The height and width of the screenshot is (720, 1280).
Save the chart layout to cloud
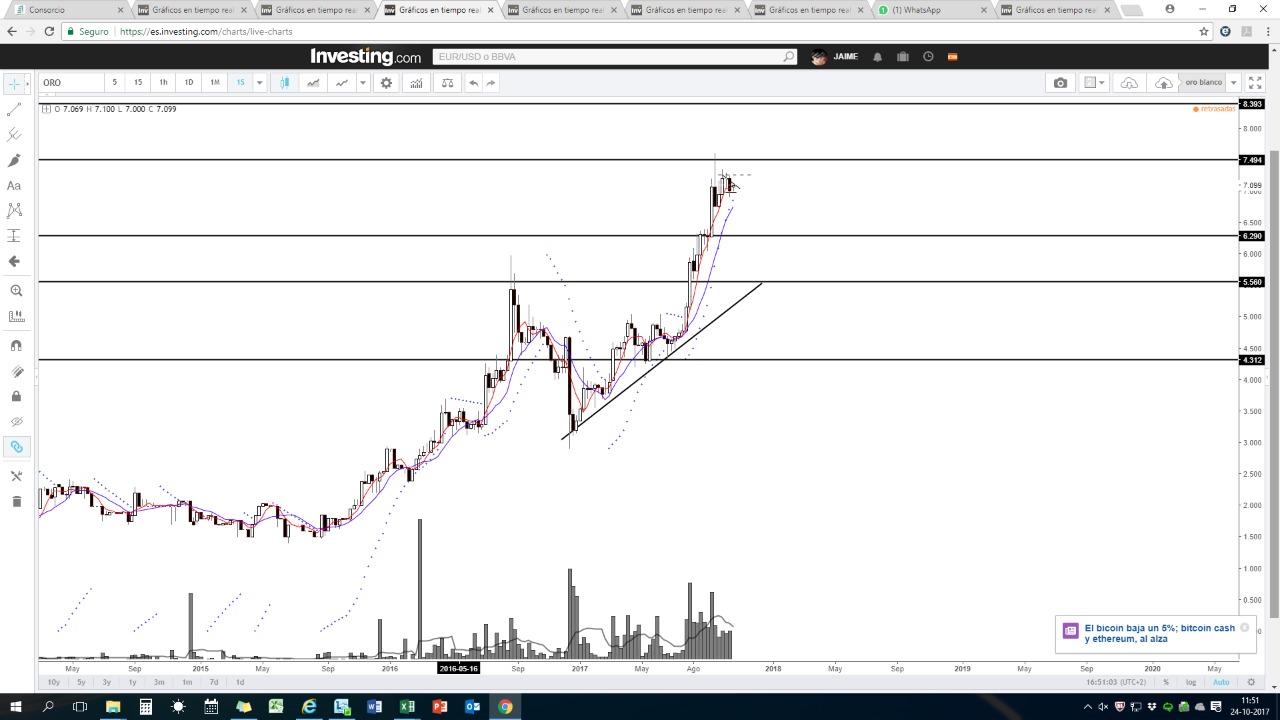(1163, 83)
